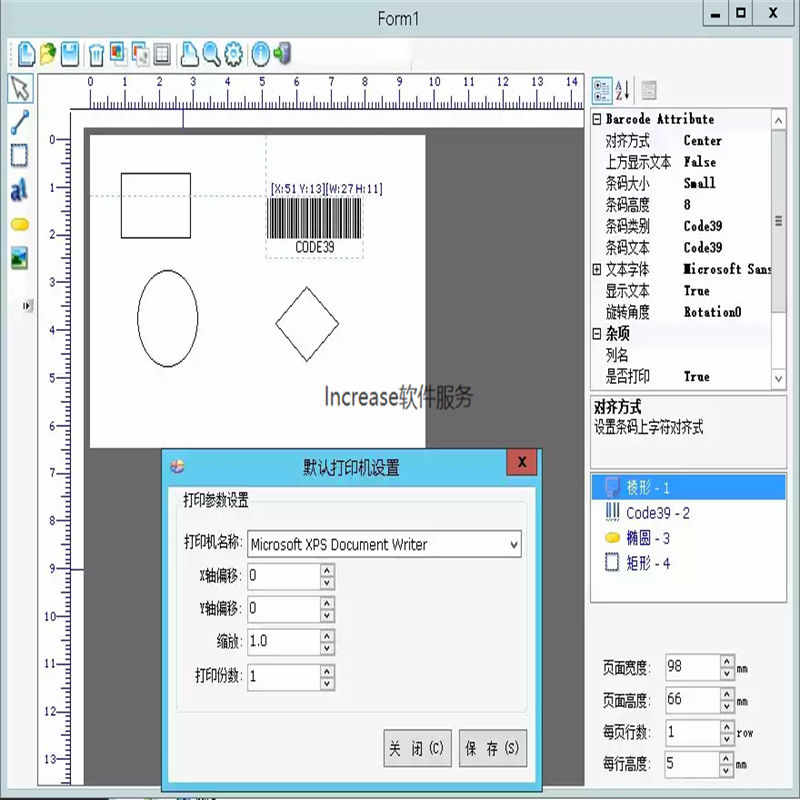
Task: Click the Y轴偏移 input field
Action: click(x=284, y=609)
